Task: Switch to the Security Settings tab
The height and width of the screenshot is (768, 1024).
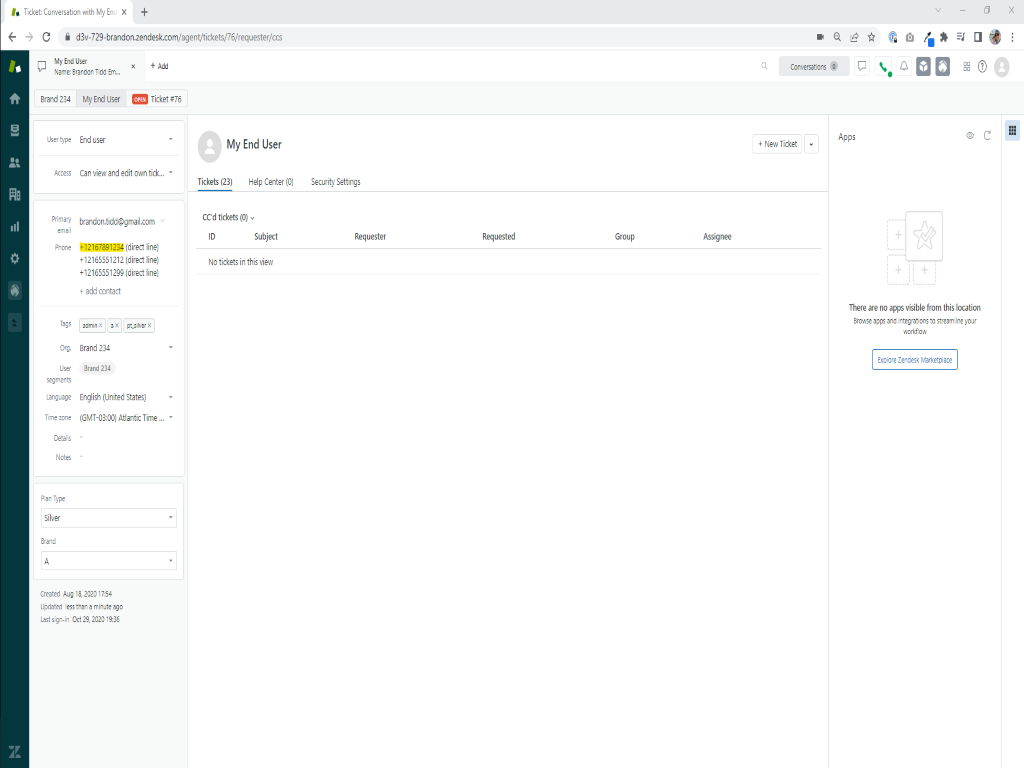Action: 335,182
